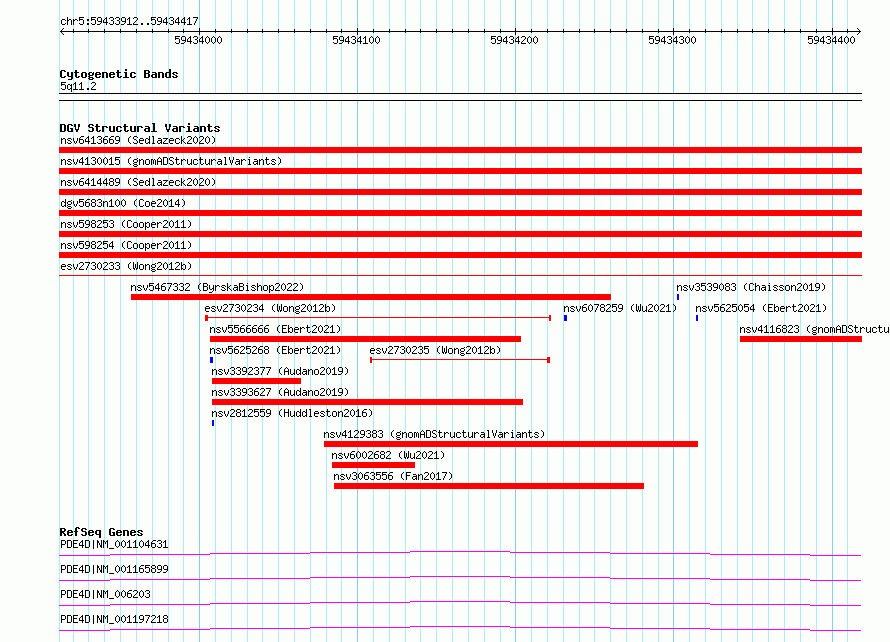Click the nsv6413669 (Sedlazeck2020) variant label
This screenshot has width=890, height=642.
click(x=138, y=140)
